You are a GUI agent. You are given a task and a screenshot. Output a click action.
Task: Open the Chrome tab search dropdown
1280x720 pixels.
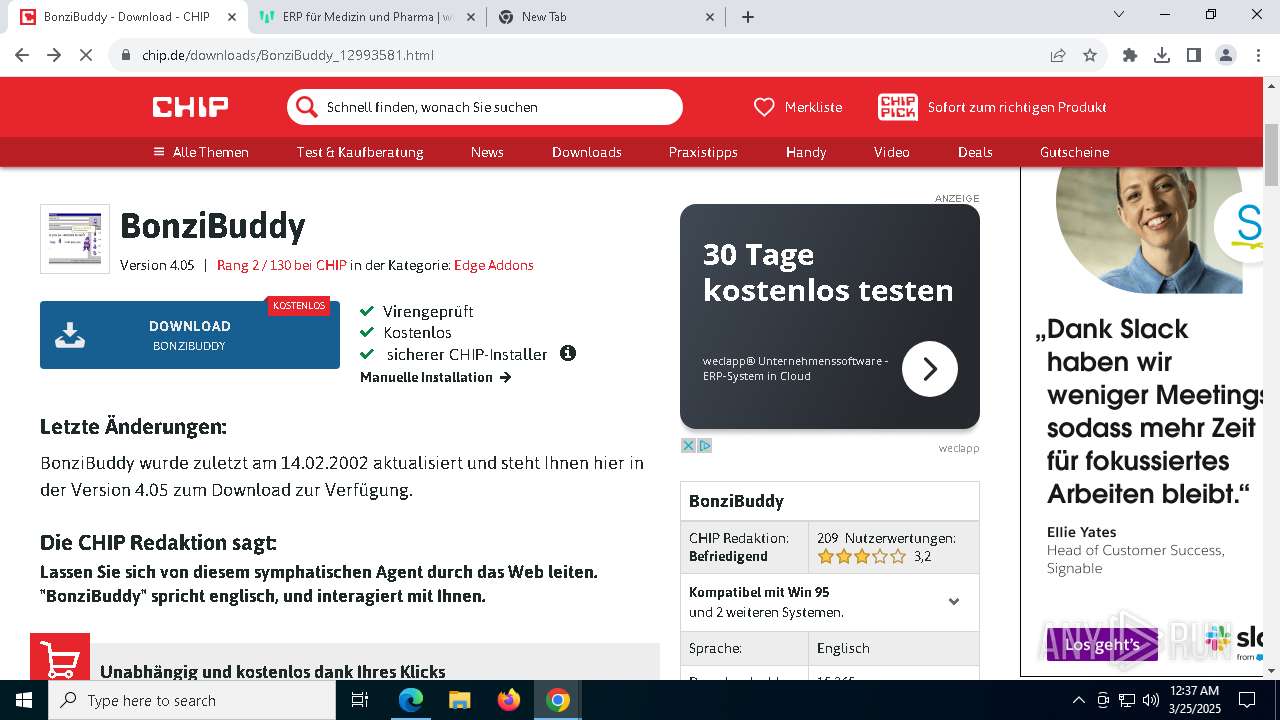pos(1119,14)
